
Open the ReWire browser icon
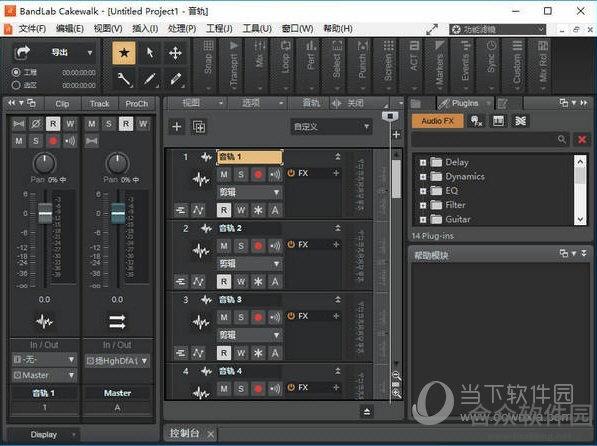[x=520, y=121]
